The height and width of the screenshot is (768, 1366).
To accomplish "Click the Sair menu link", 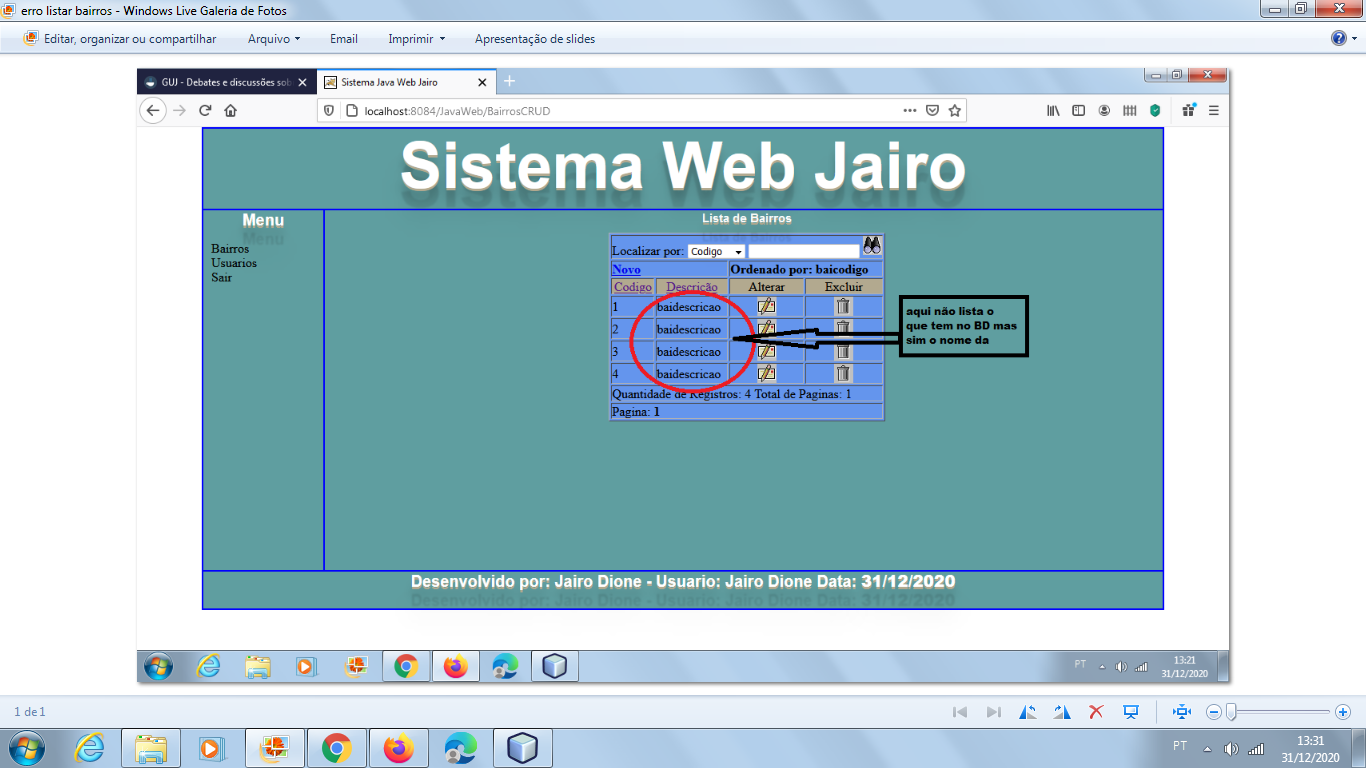I will coord(221,277).
